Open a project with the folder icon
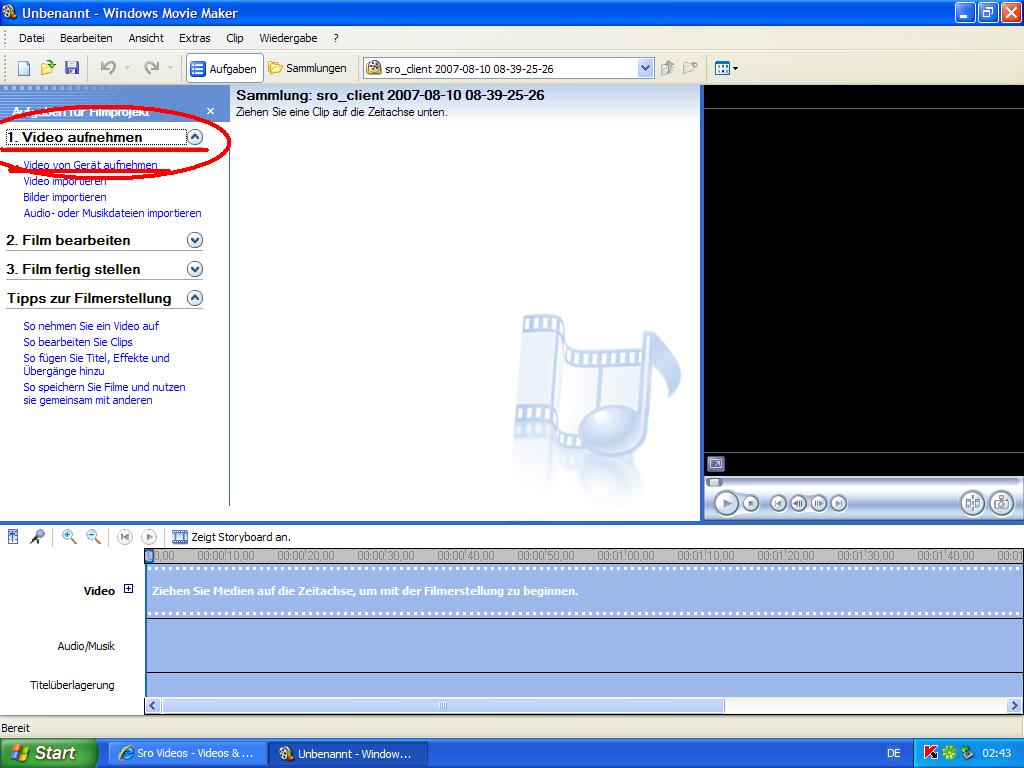1024x768 pixels. pos(47,68)
